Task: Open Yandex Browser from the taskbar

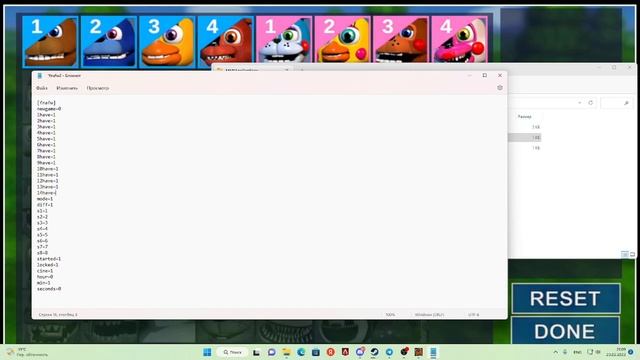Action: (x=330, y=352)
